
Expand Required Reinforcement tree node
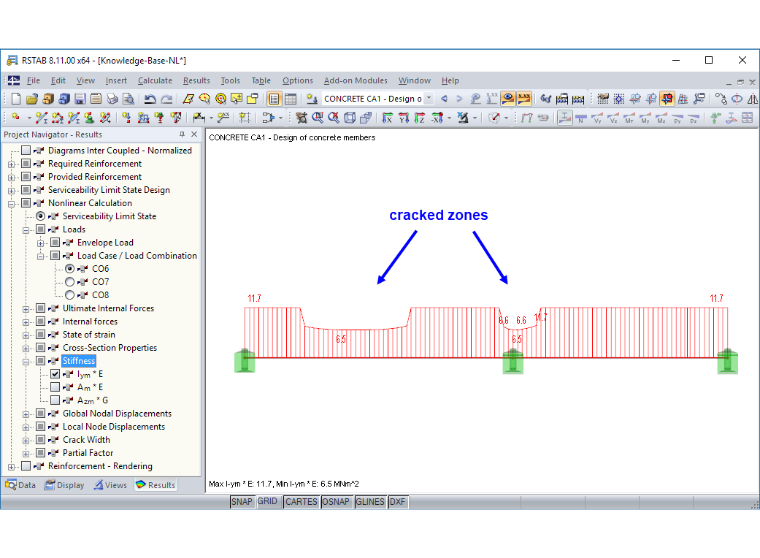pyautogui.click(x=11, y=164)
